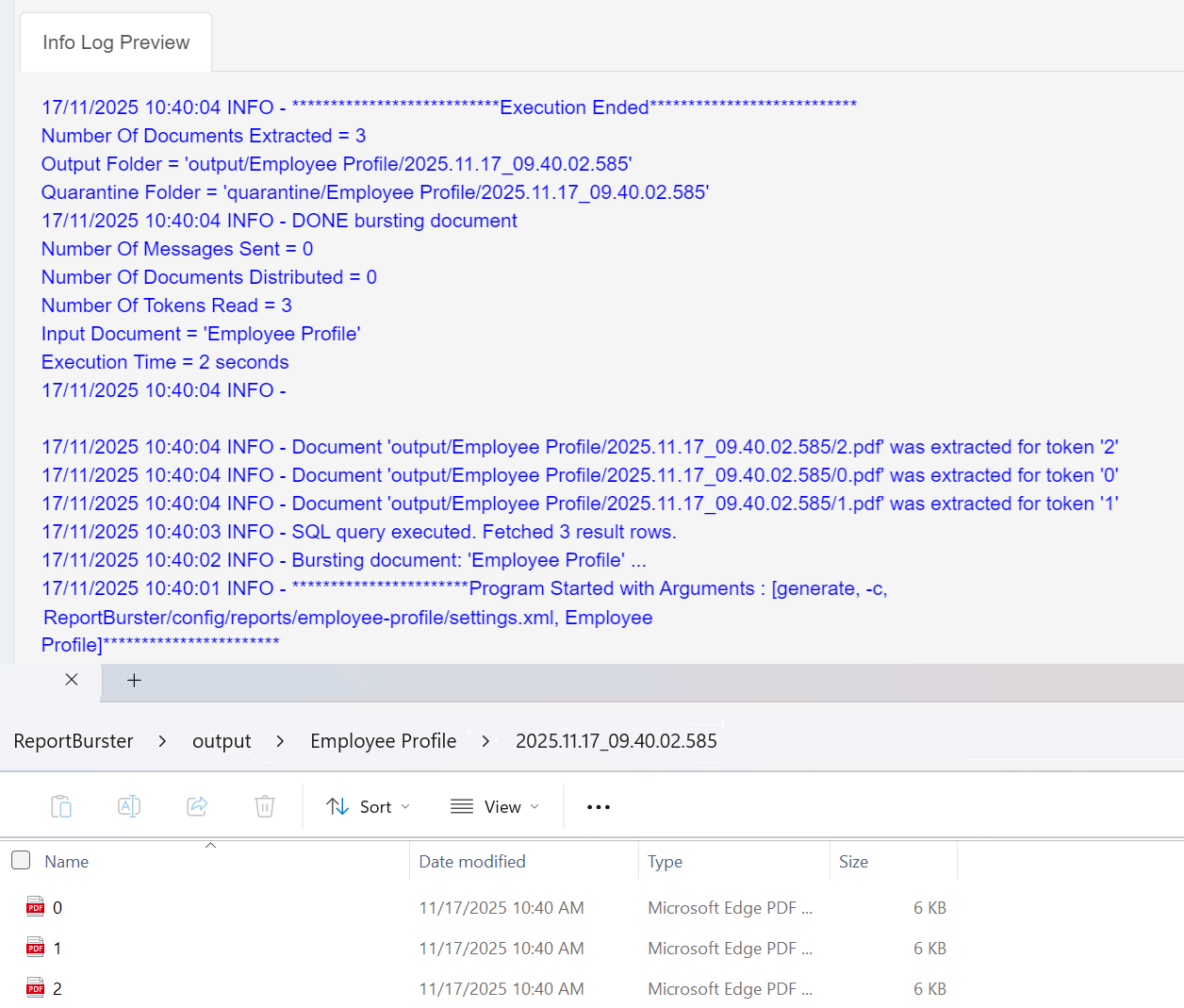Open the ReportBurster breadcrumb
1184x1008 pixels.
[x=74, y=741]
